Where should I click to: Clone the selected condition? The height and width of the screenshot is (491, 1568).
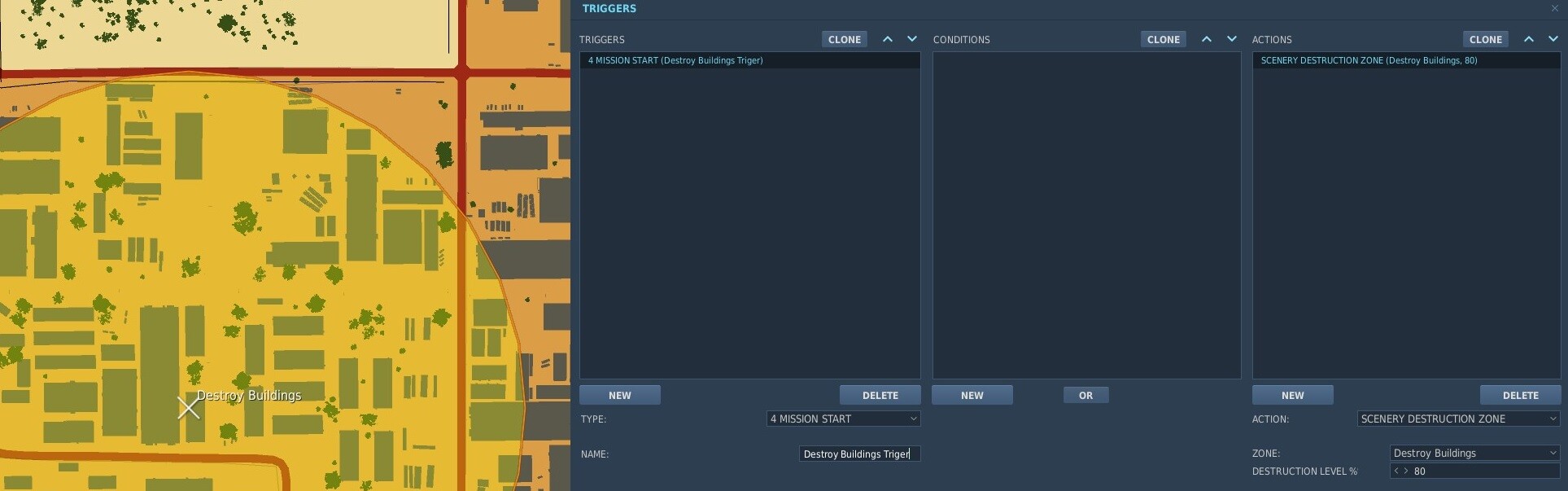click(x=1164, y=39)
